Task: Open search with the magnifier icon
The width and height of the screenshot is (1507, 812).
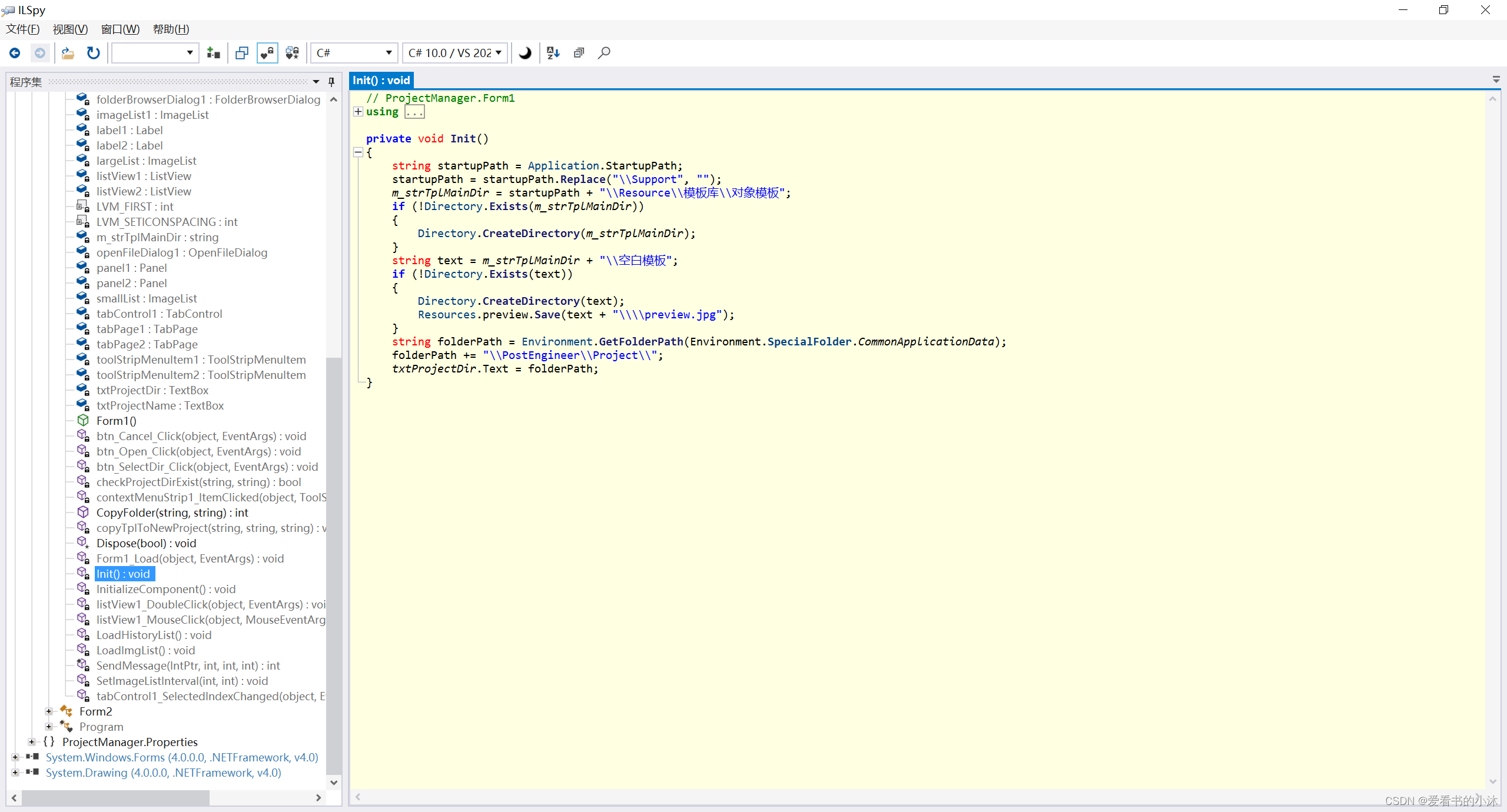Action: (x=604, y=53)
